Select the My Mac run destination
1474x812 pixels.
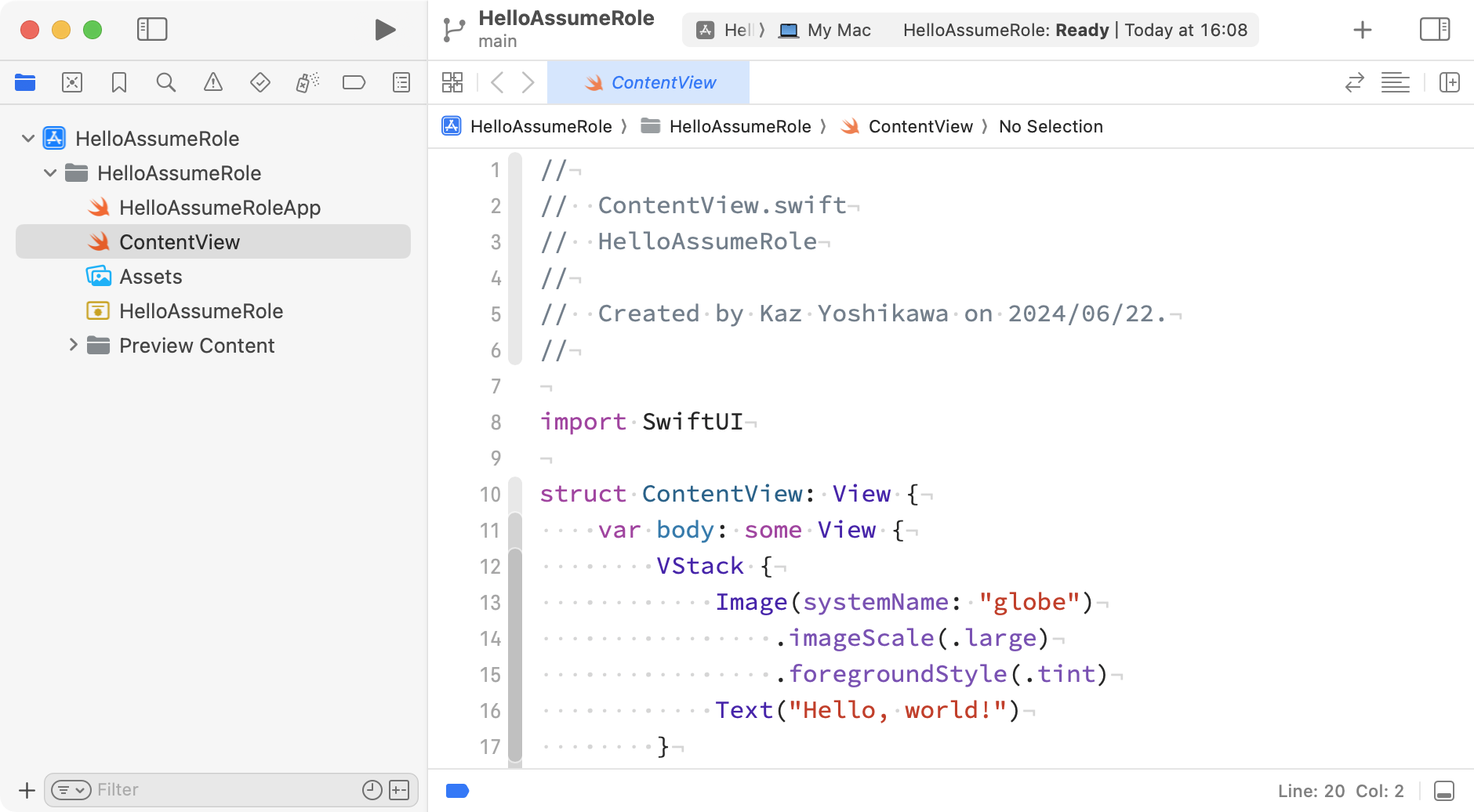click(825, 30)
